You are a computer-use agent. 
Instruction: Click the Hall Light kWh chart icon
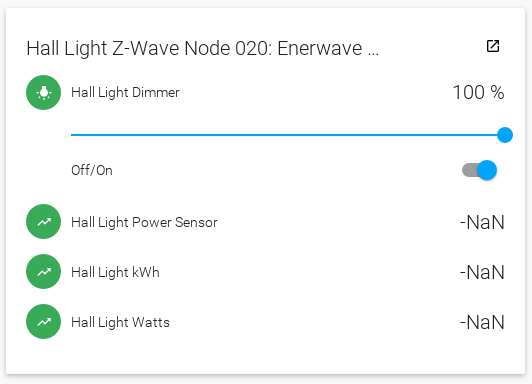(x=43, y=271)
